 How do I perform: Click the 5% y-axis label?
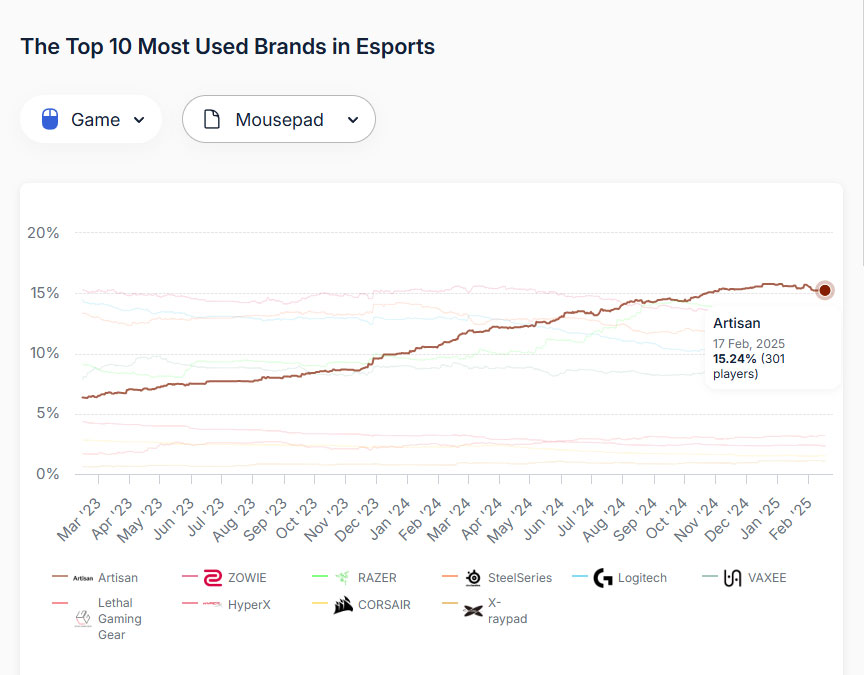point(47,413)
